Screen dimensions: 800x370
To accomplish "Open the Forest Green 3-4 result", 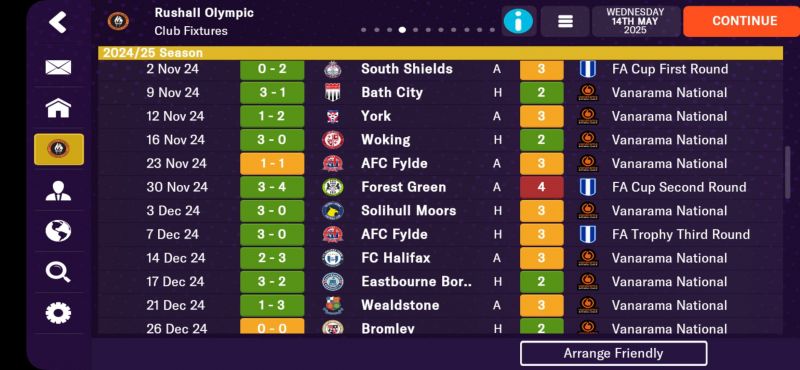I will [x=272, y=187].
